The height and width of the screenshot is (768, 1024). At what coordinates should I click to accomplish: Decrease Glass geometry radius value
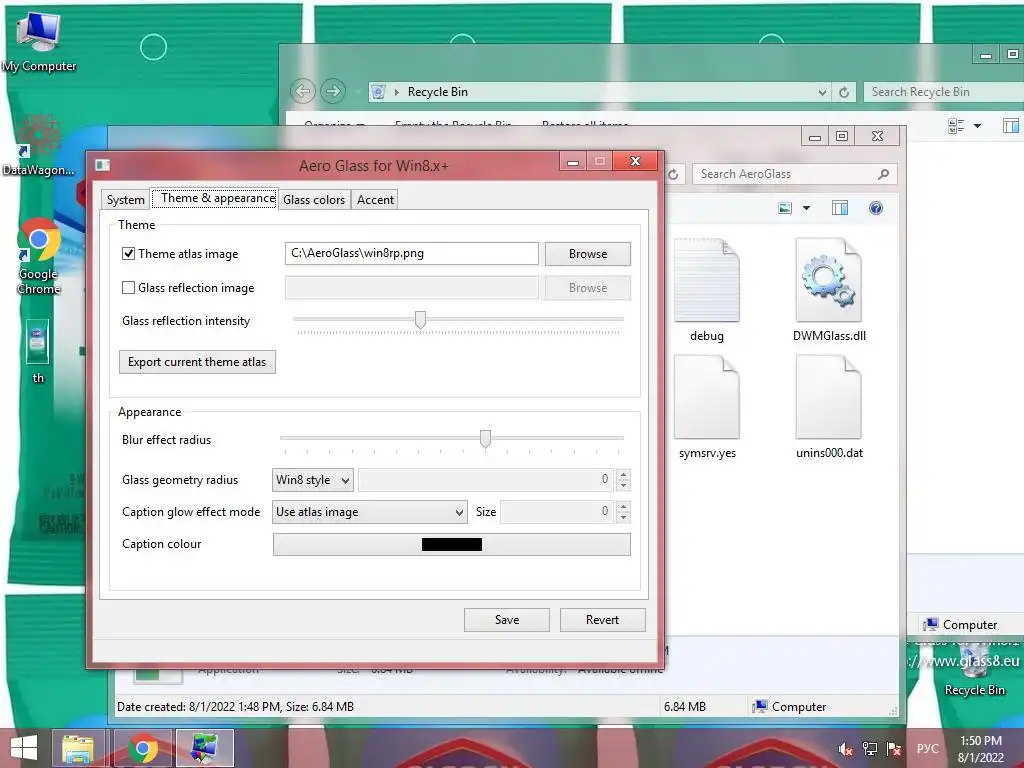pos(624,485)
